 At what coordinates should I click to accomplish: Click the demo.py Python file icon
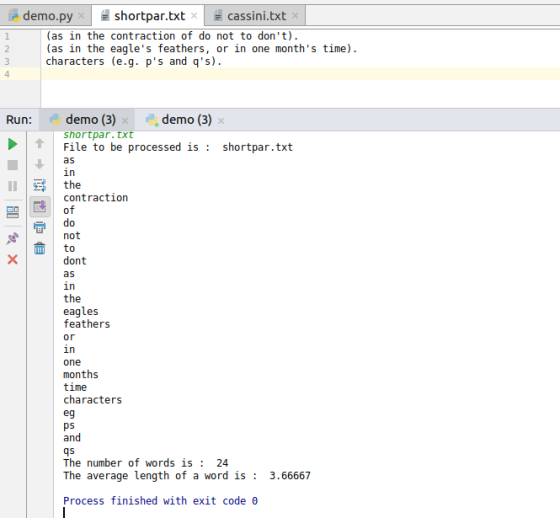(x=14, y=16)
